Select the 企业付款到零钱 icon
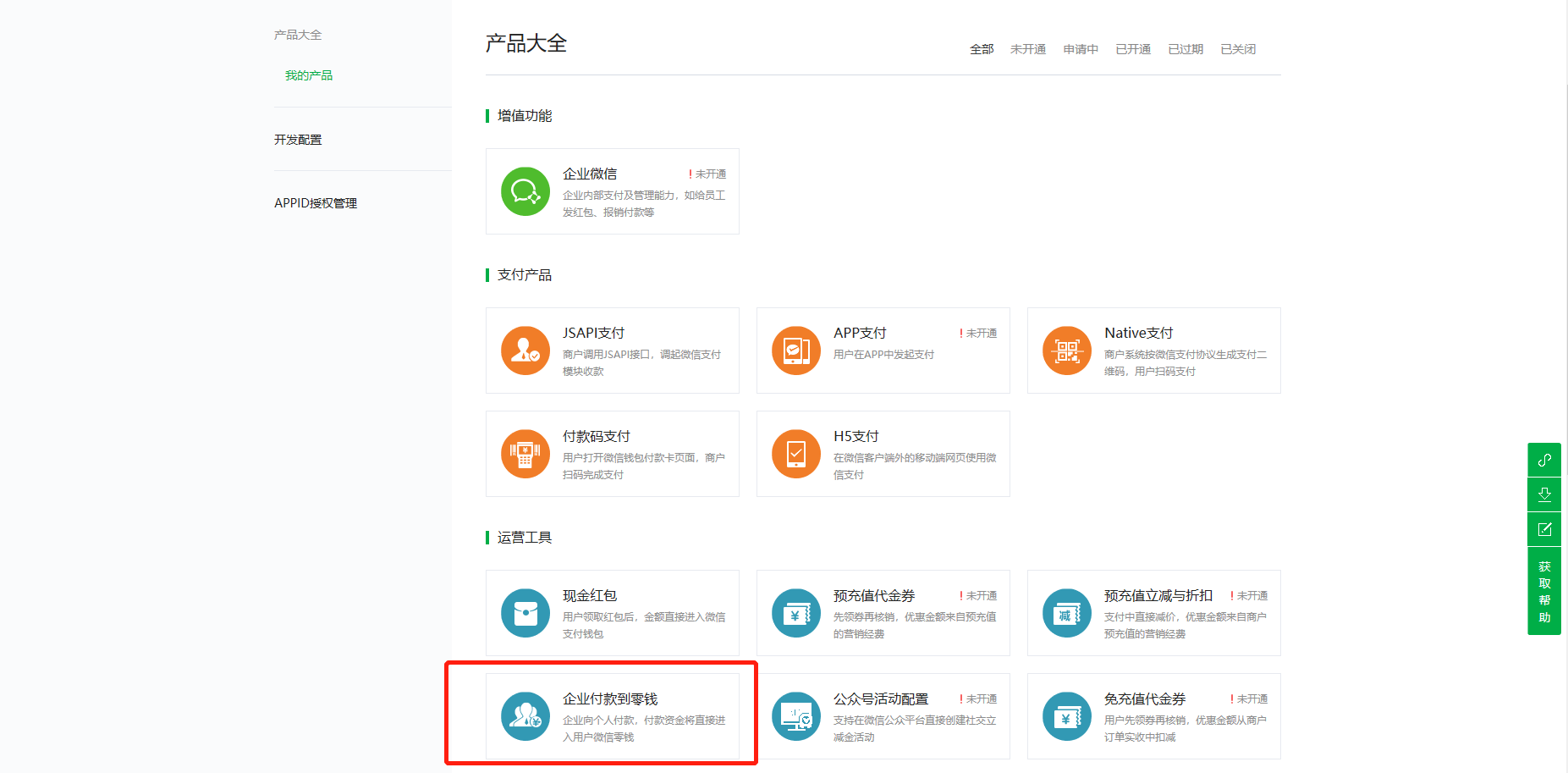This screenshot has width=1568, height=773. (525, 716)
